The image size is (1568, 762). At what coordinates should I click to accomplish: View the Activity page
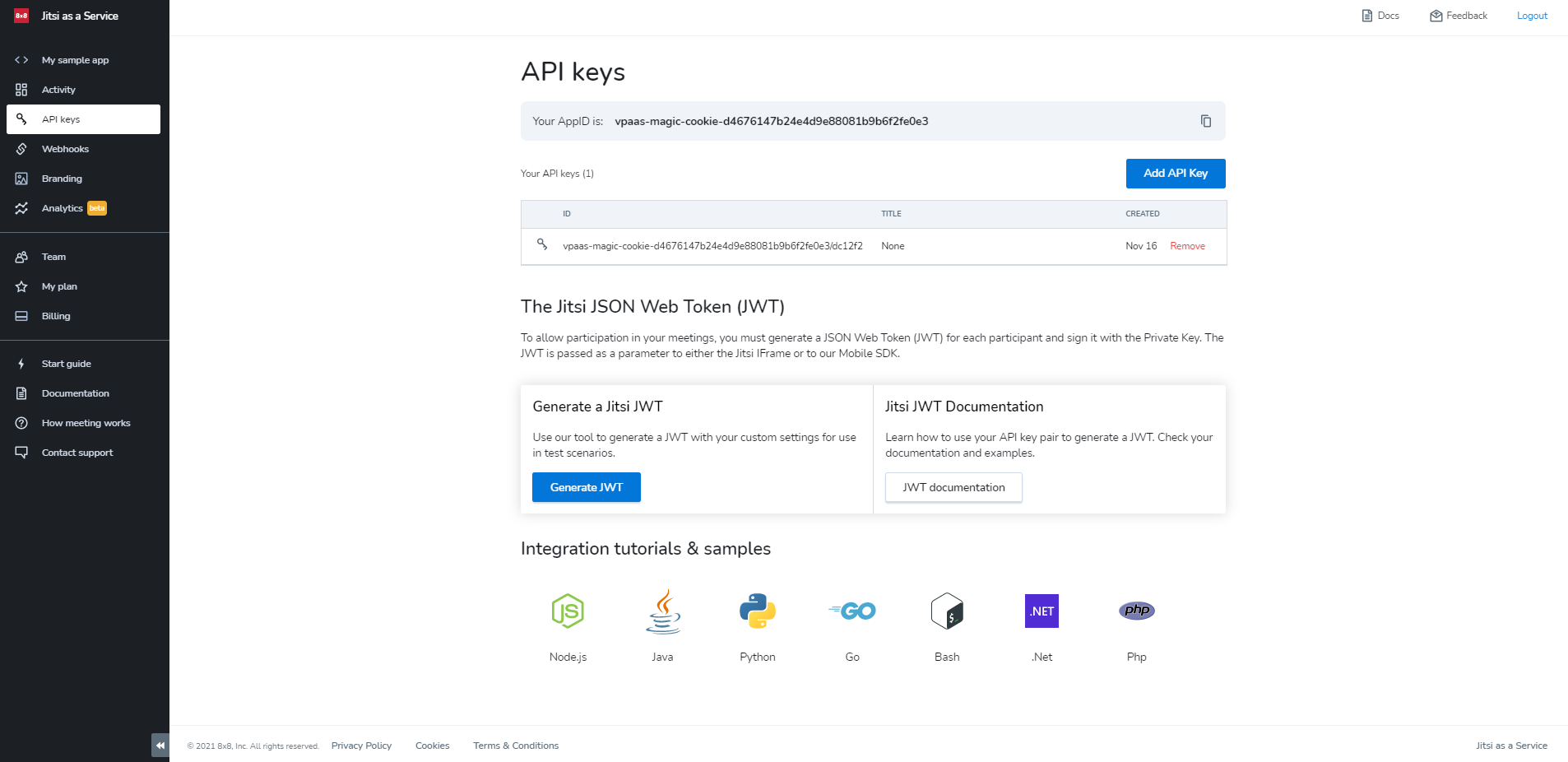coord(58,90)
